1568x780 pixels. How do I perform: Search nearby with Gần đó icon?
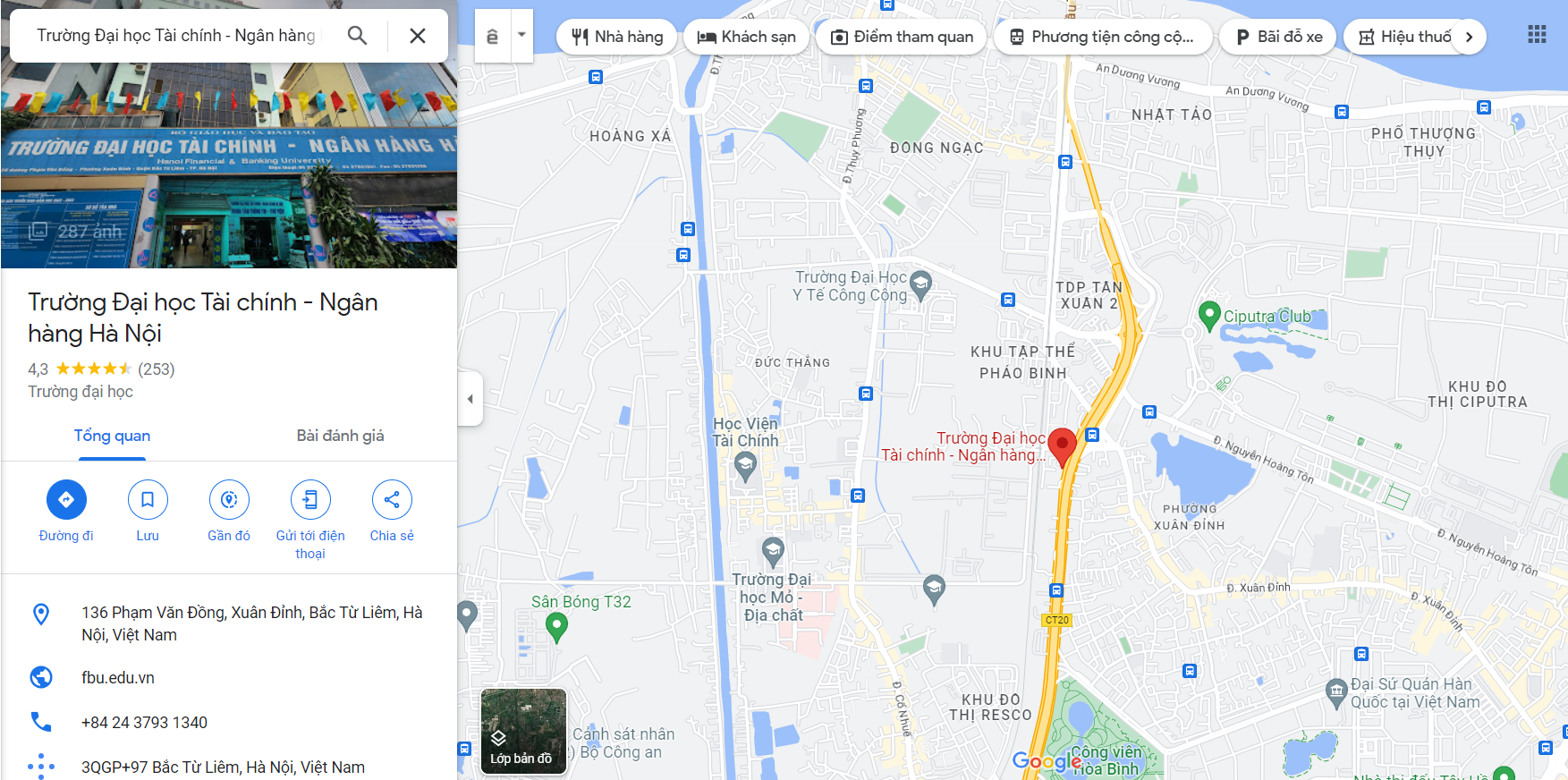point(229,499)
